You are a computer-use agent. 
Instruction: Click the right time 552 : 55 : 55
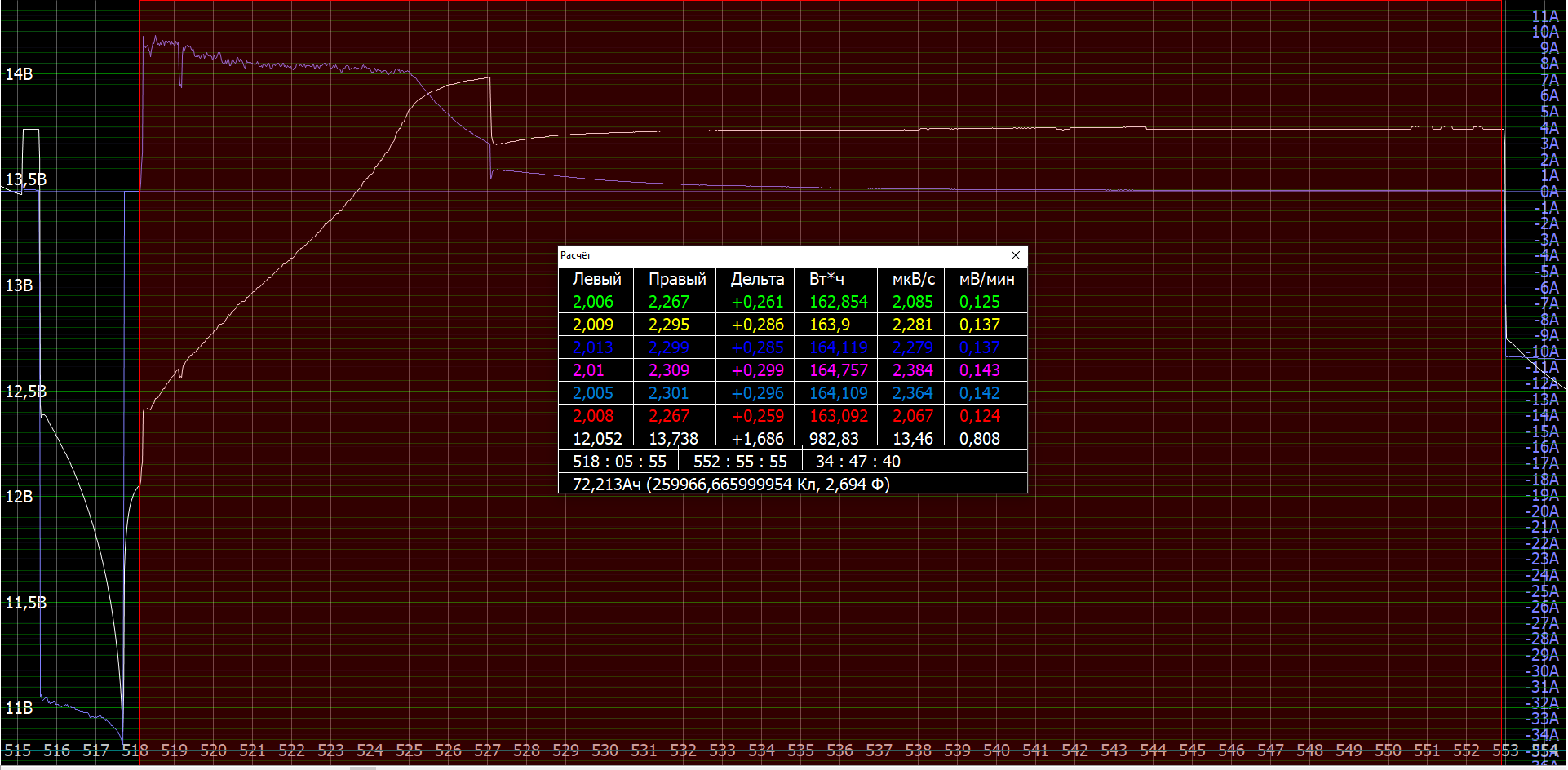[x=740, y=462]
